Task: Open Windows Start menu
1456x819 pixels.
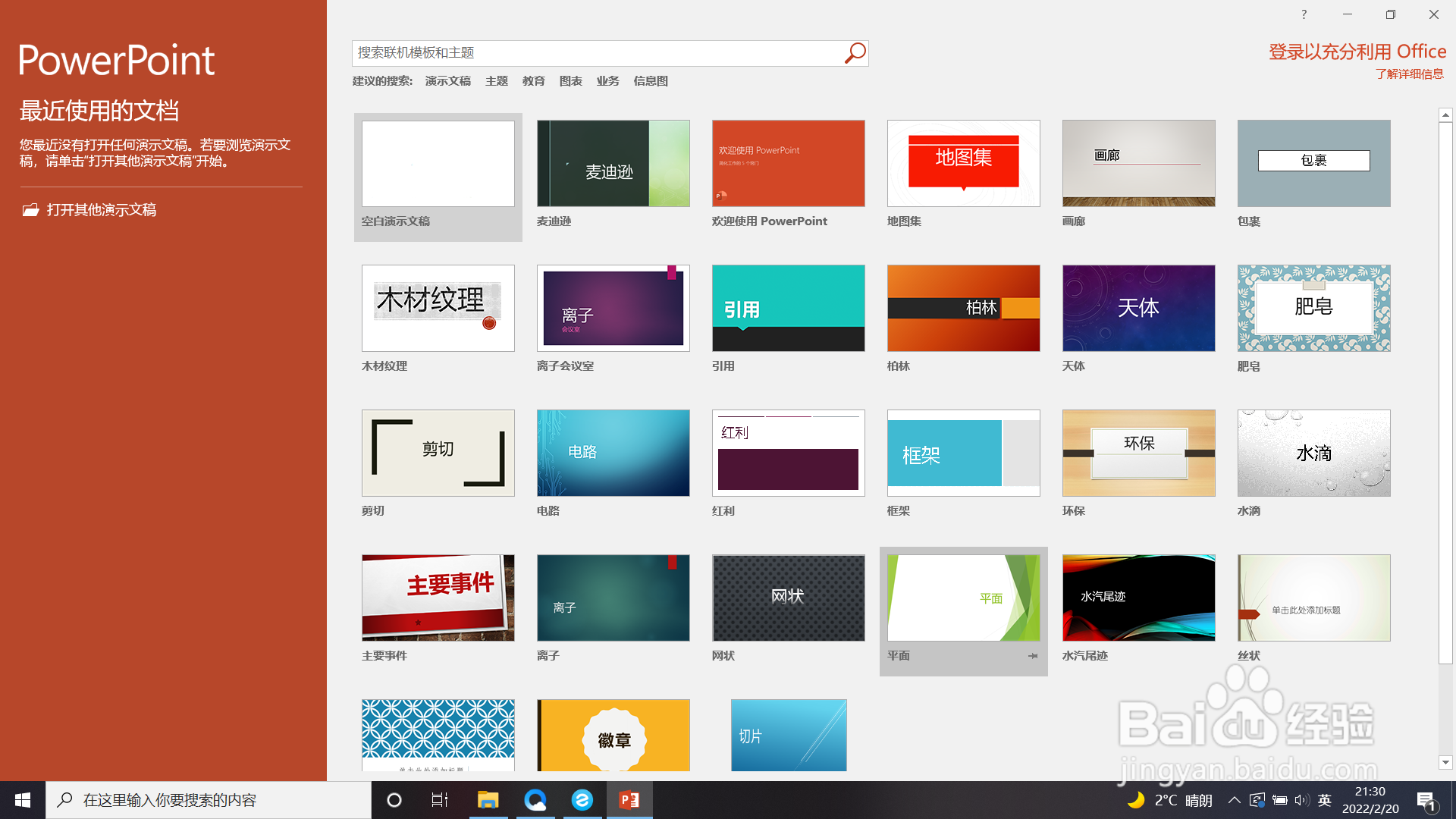Action: [x=23, y=800]
